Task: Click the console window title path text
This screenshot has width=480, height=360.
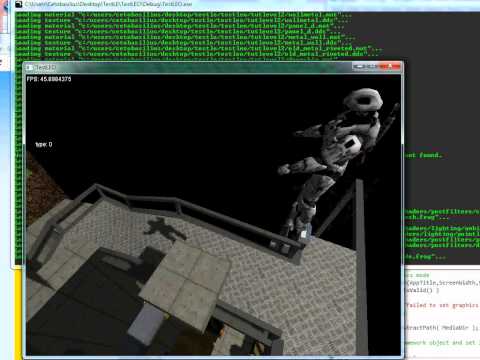Action: click(108, 4)
